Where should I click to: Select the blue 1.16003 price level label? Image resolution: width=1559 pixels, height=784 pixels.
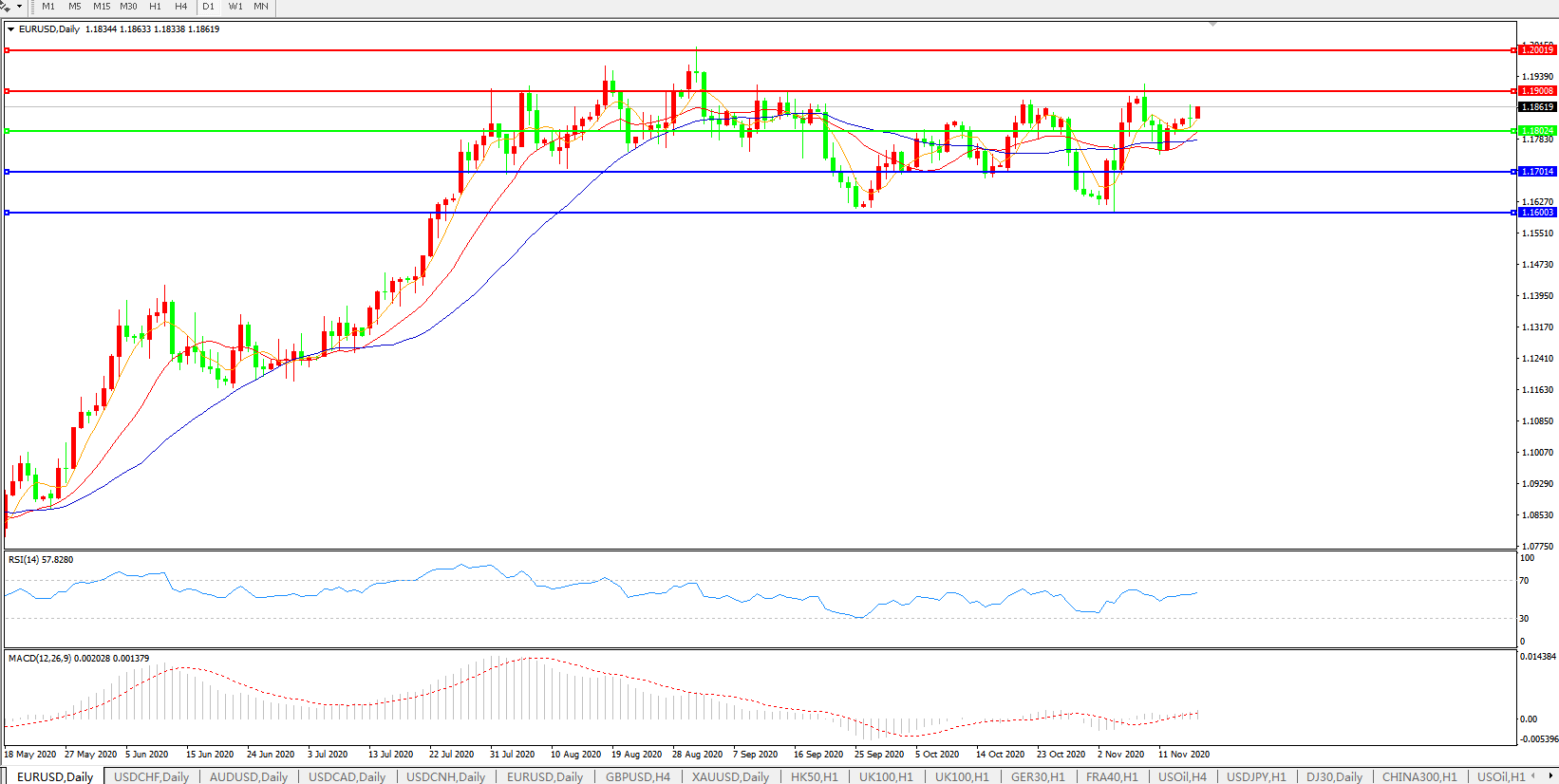pyautogui.click(x=1536, y=213)
